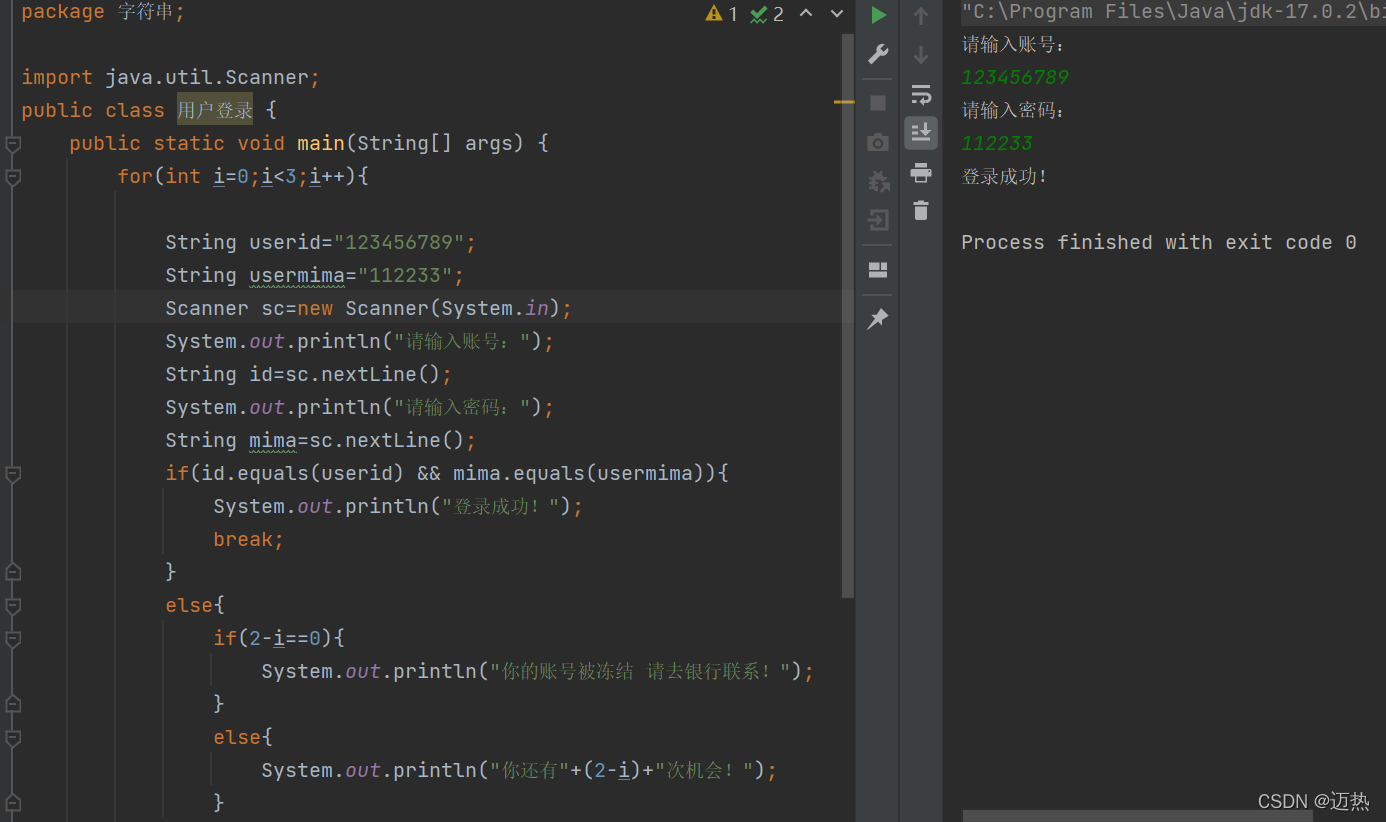Toggle scroll to end in console

(x=921, y=133)
